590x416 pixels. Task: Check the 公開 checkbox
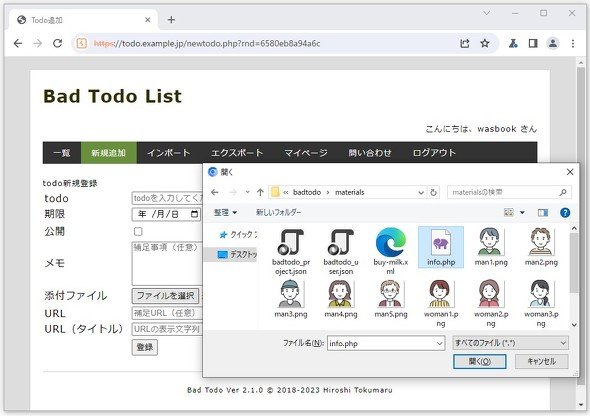(138, 231)
